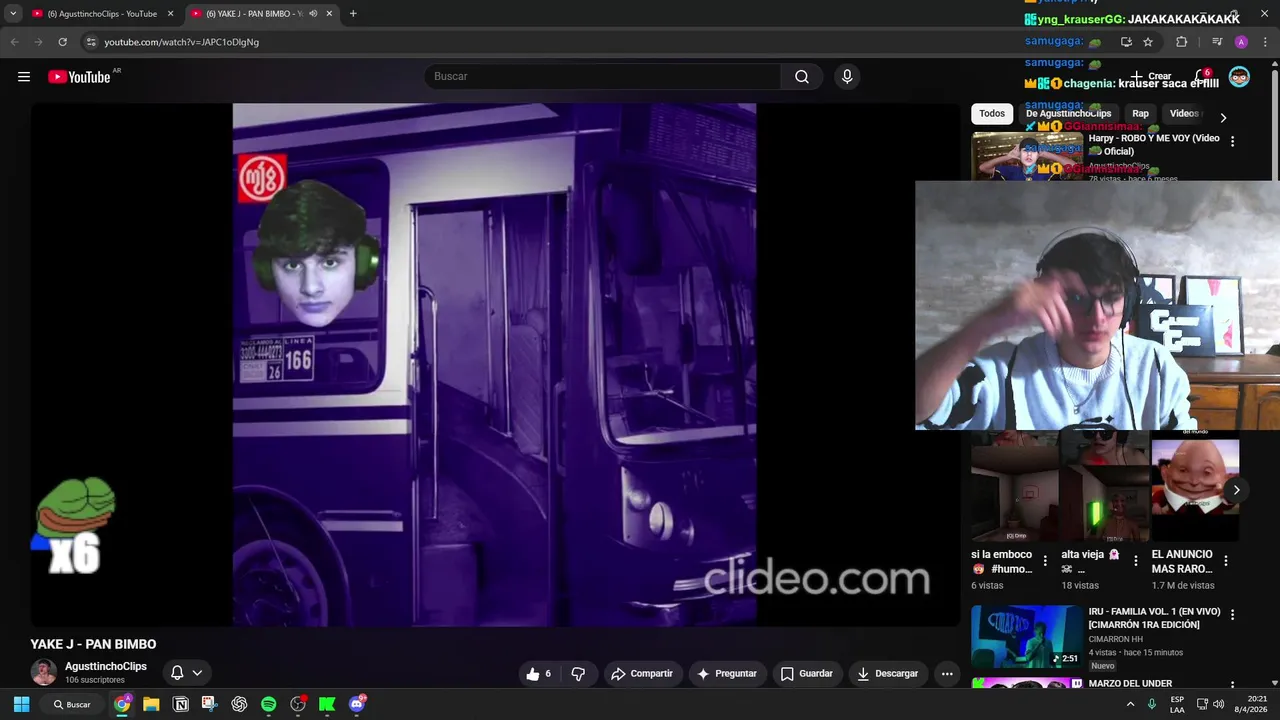Toggle the taskbar microphone tray icon

click(x=1152, y=704)
